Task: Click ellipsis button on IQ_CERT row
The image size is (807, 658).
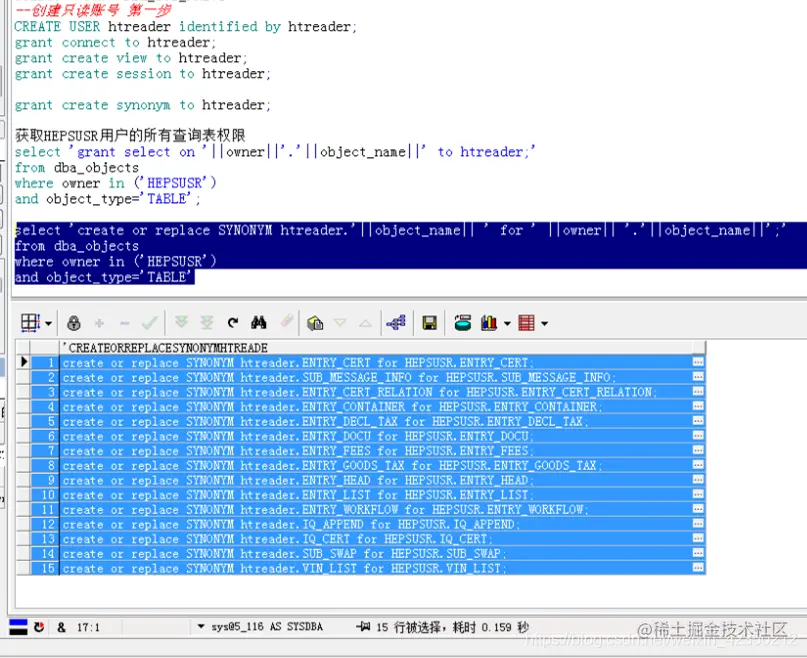Action: pos(698,538)
